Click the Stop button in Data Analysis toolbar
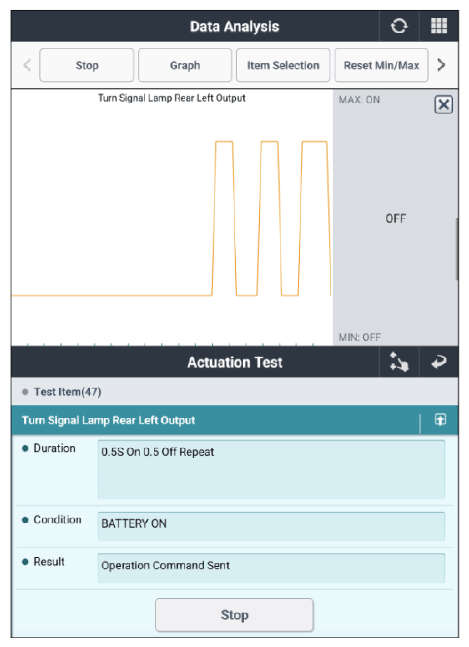469x647 pixels. 87,65
